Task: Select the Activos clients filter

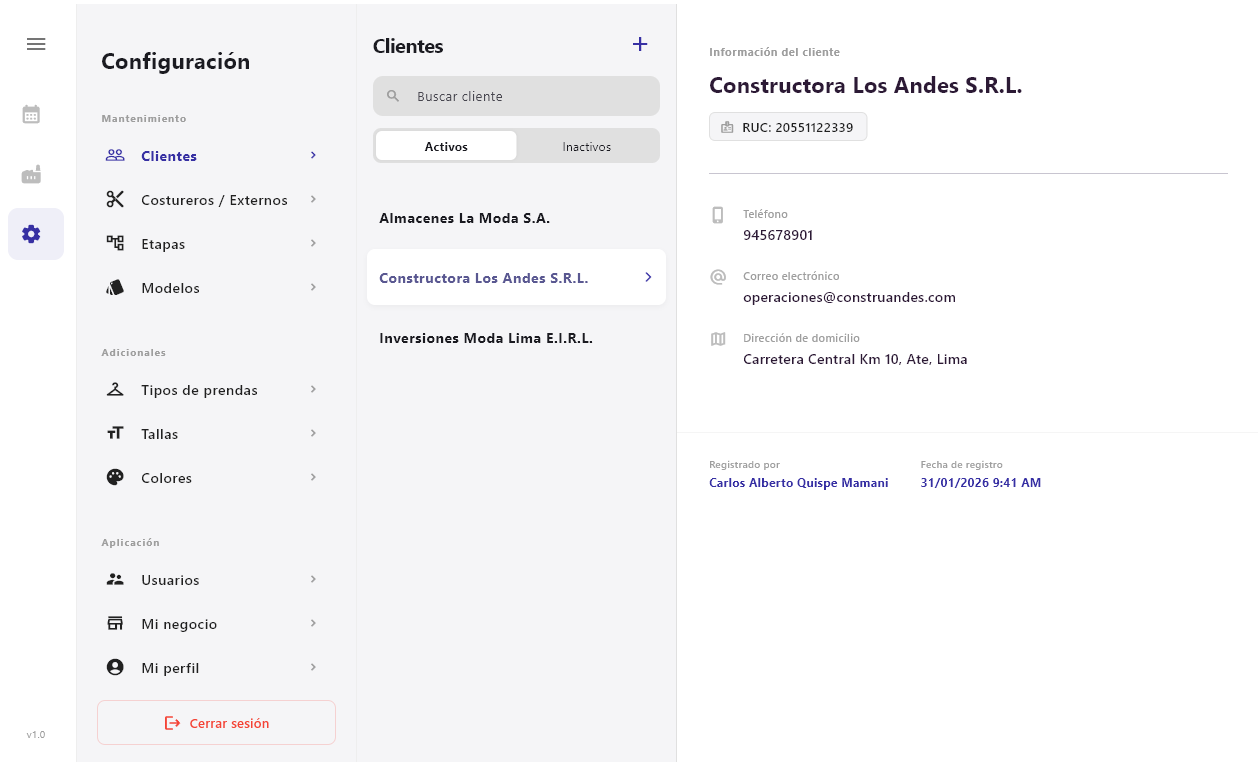Action: pos(446,146)
